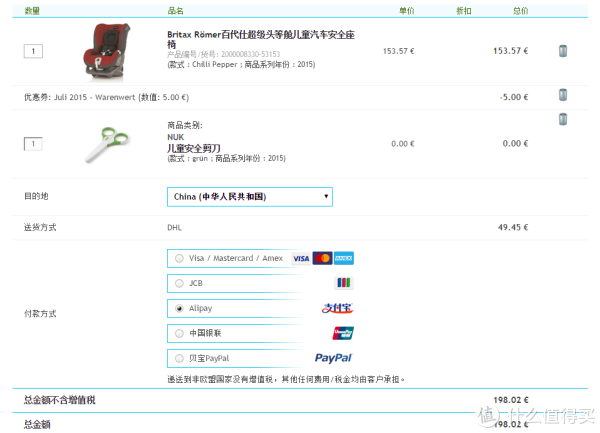The height and width of the screenshot is (433, 600).
Task: Click the 送货方式 label
Action: tap(40, 227)
